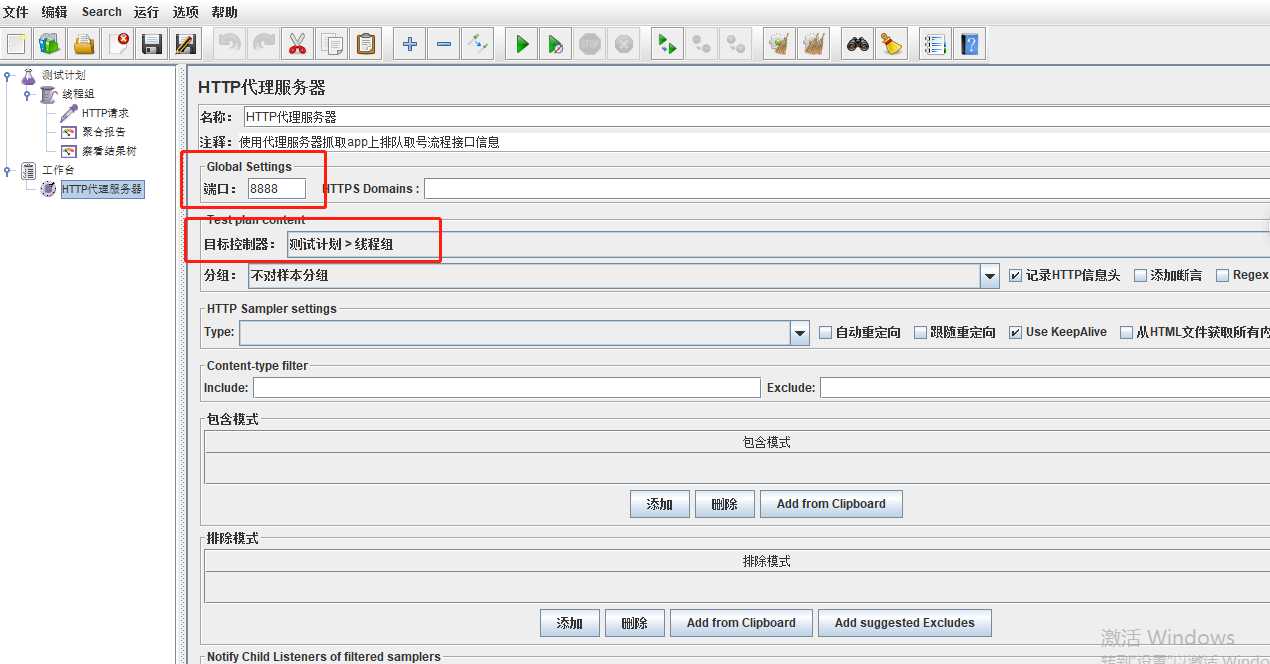The width and height of the screenshot is (1270, 664).
Task: Click the Close test plan icon
Action: coord(119,44)
